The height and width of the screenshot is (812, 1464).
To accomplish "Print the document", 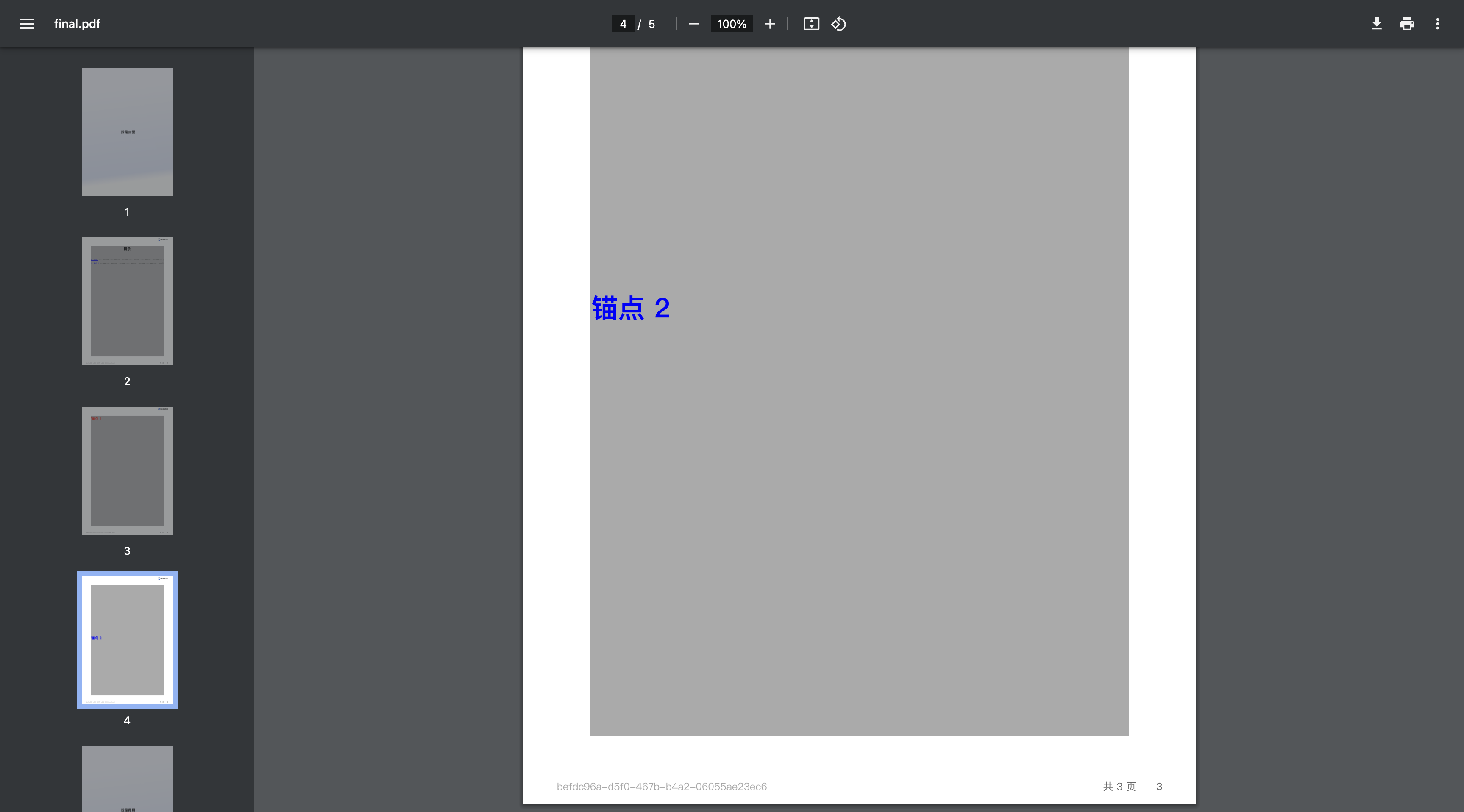I will pyautogui.click(x=1407, y=24).
